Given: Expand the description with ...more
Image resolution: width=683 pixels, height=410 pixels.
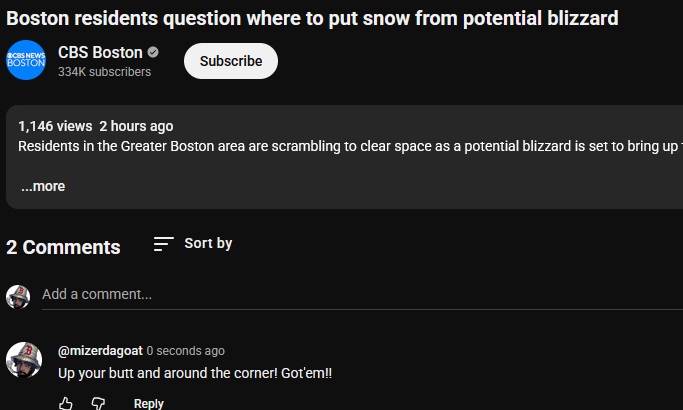Looking at the screenshot, I should pyautogui.click(x=43, y=186).
